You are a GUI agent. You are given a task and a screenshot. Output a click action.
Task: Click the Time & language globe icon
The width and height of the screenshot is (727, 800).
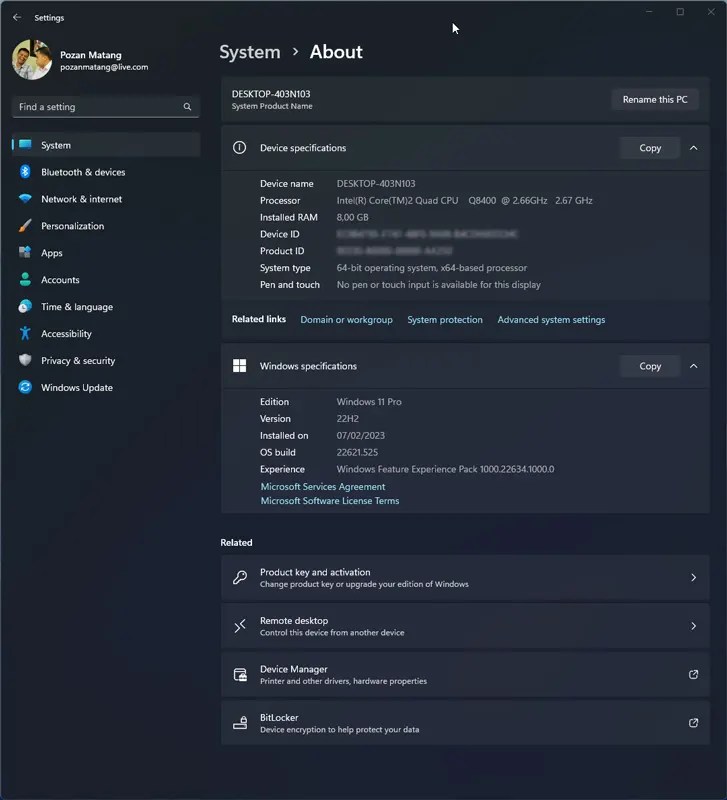pyautogui.click(x=25, y=306)
